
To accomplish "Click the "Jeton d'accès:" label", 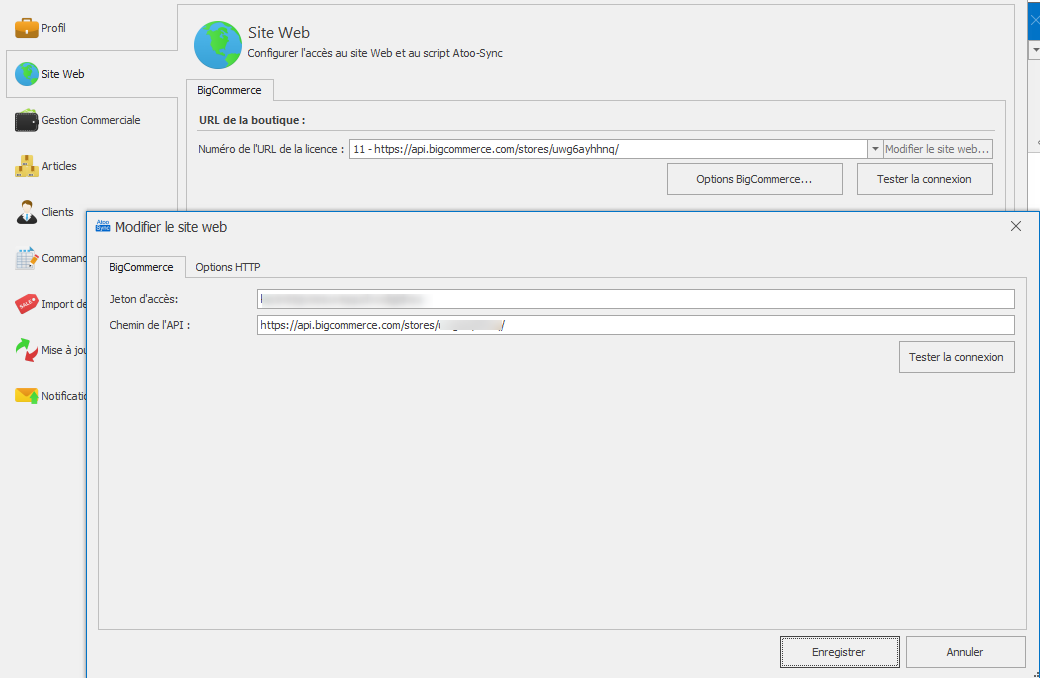I will [x=144, y=299].
